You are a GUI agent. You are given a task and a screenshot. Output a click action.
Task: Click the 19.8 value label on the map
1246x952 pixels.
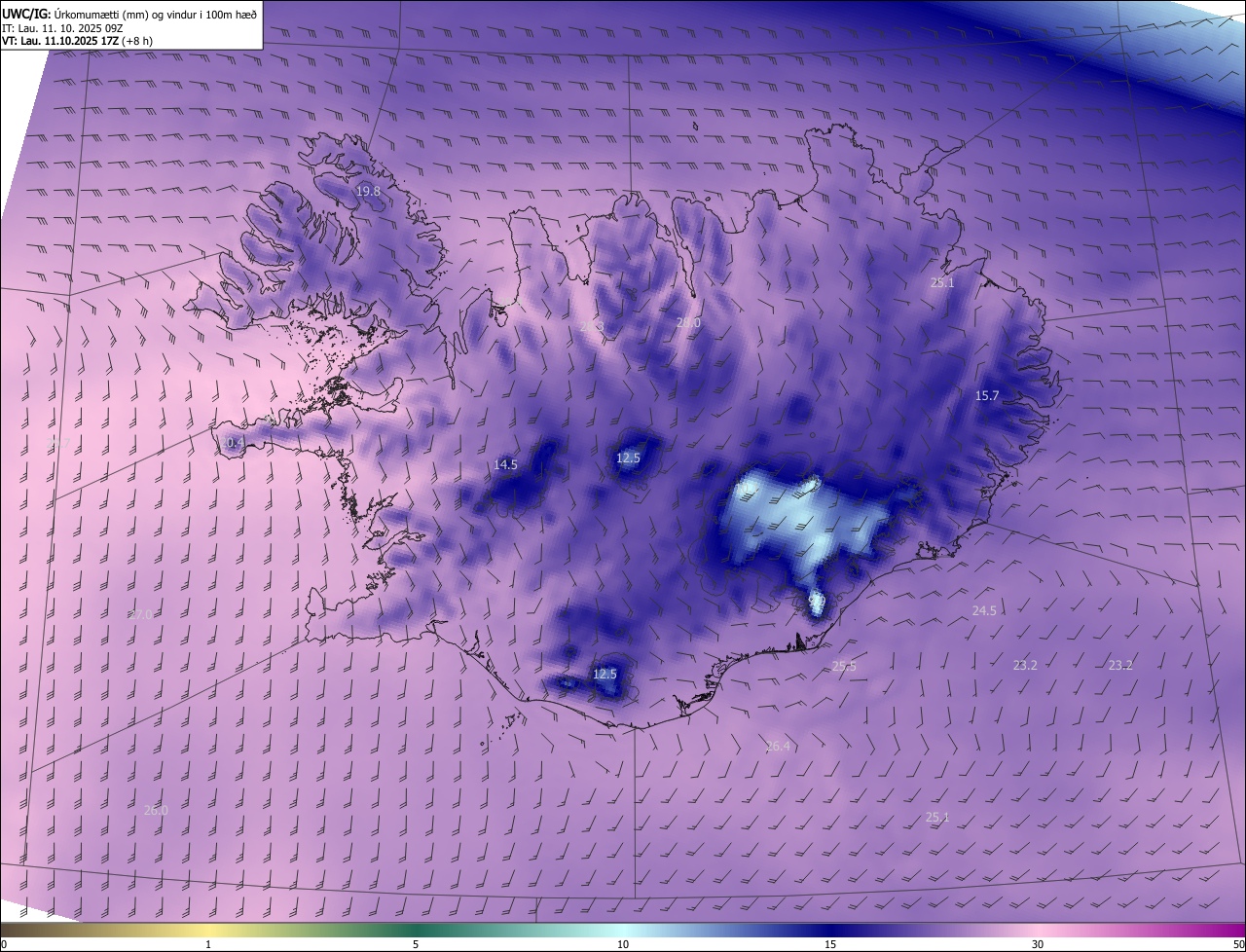(368, 192)
